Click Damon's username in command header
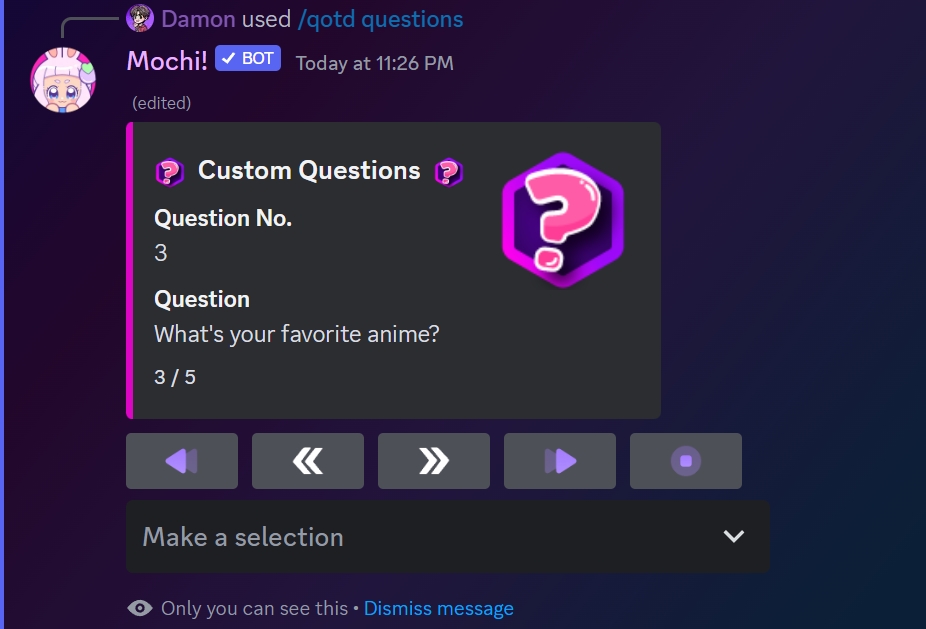The width and height of the screenshot is (926, 629). (198, 18)
